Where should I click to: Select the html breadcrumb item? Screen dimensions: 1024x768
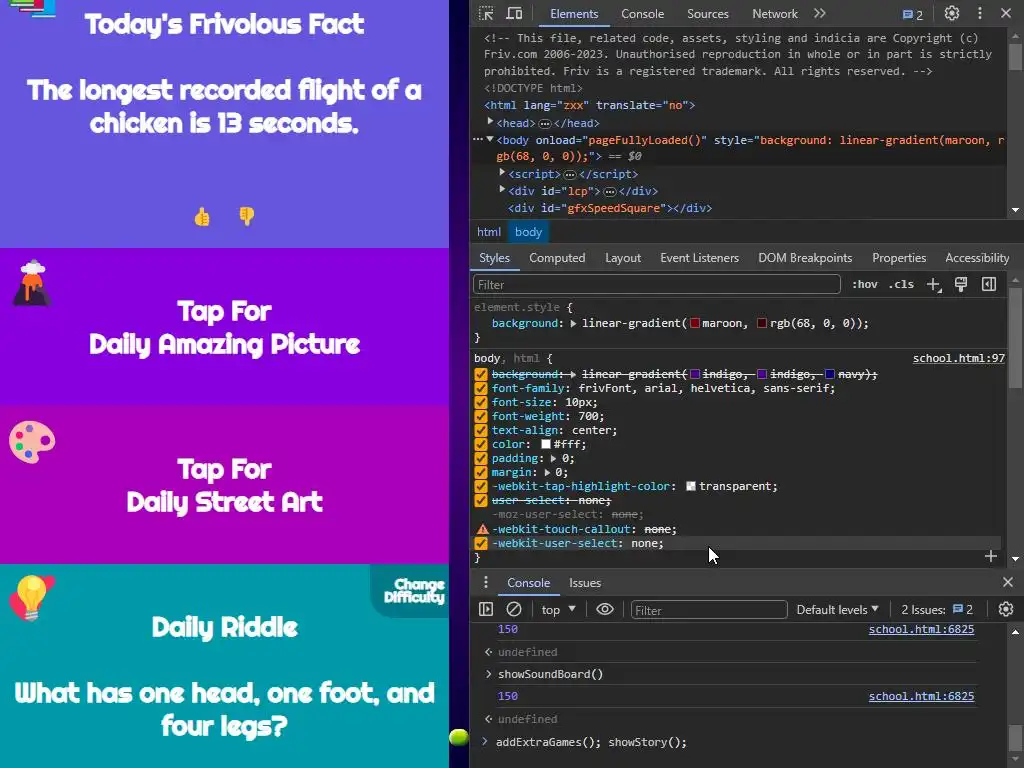coord(488,232)
